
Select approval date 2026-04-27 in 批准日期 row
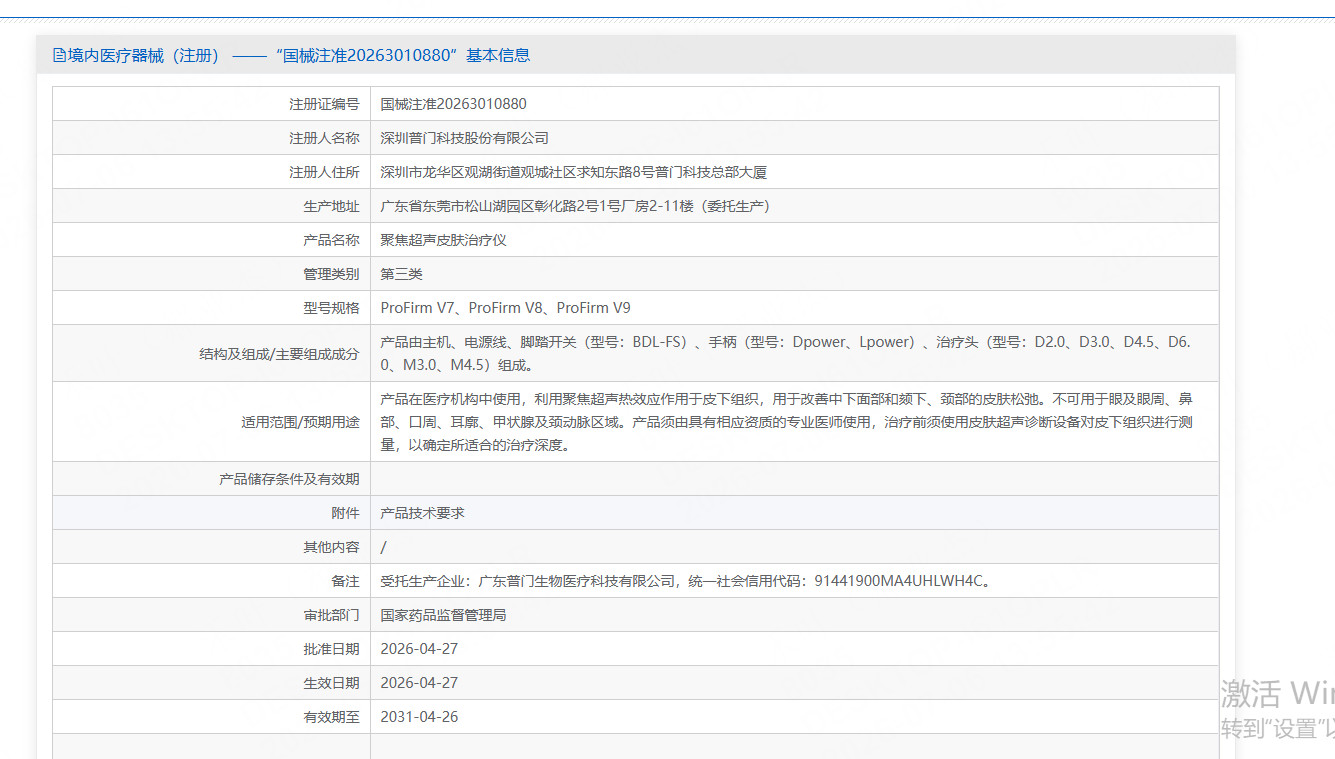419,649
